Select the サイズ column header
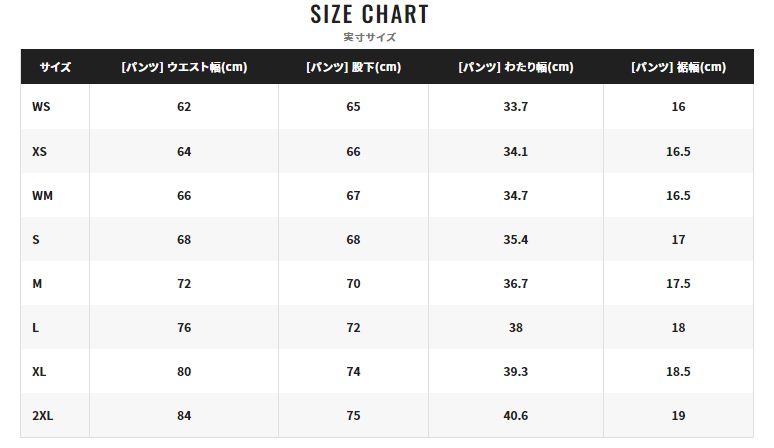 click(55, 67)
